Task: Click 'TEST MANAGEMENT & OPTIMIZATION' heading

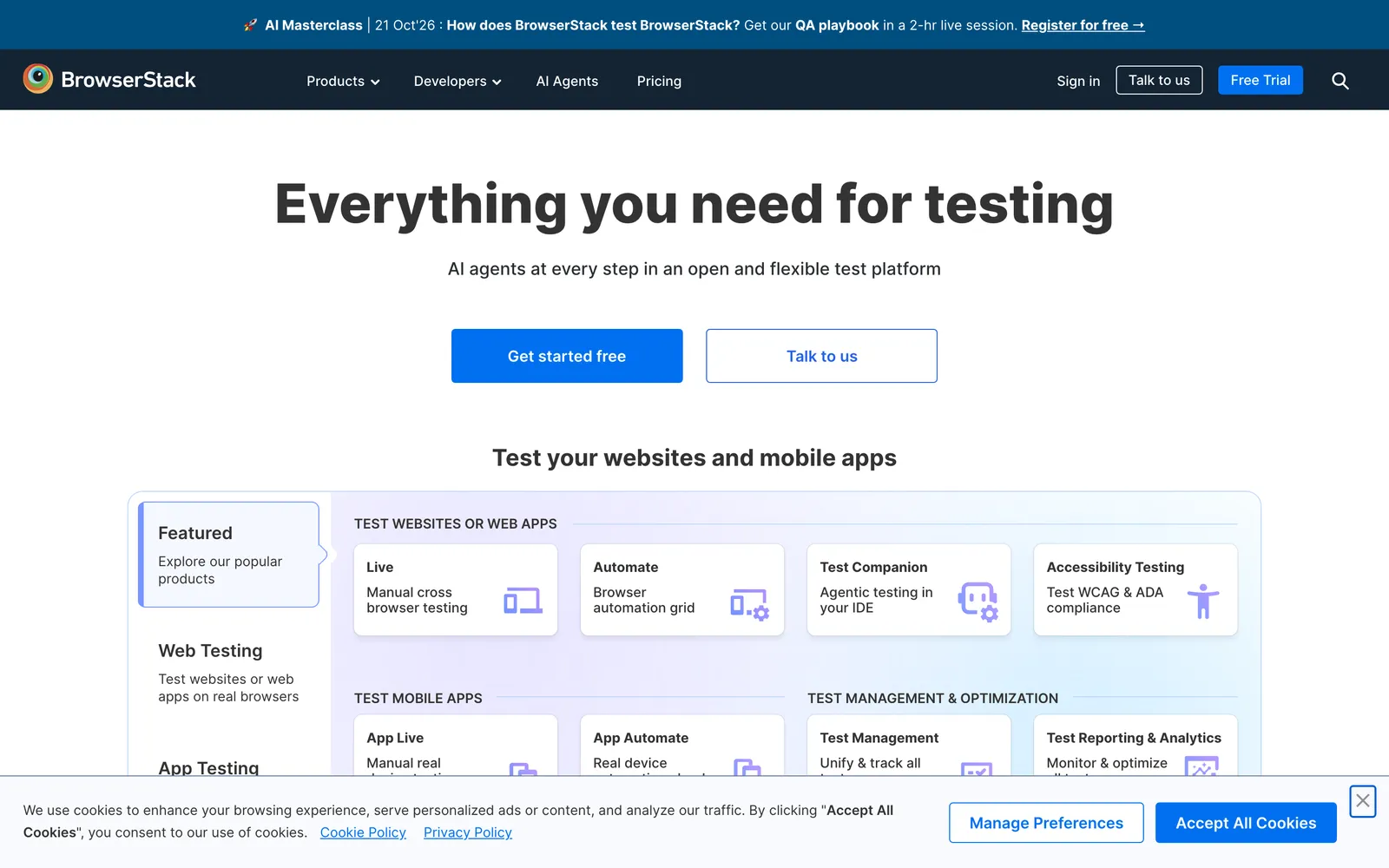Action: coord(933,698)
